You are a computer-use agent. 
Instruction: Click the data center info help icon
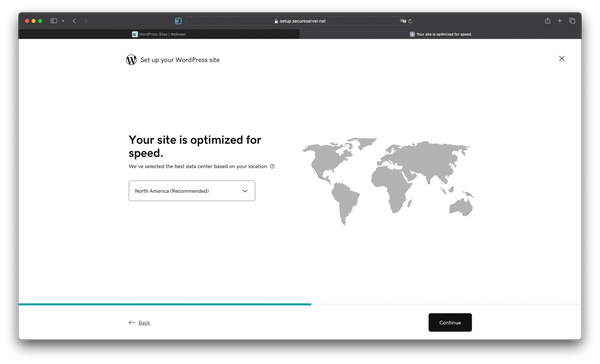[x=272, y=166]
